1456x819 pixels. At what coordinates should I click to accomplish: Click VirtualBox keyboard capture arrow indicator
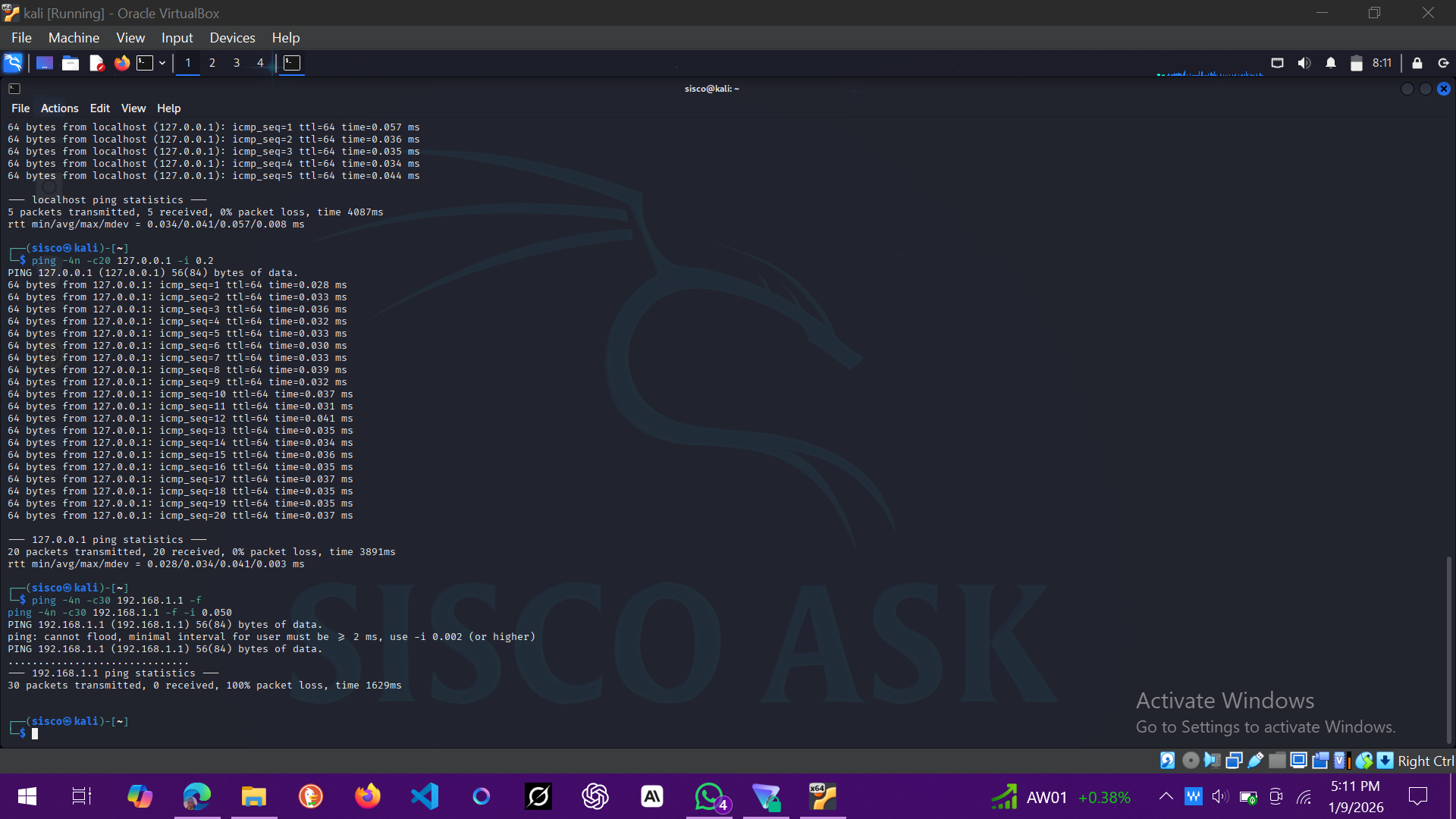pos(1385,761)
